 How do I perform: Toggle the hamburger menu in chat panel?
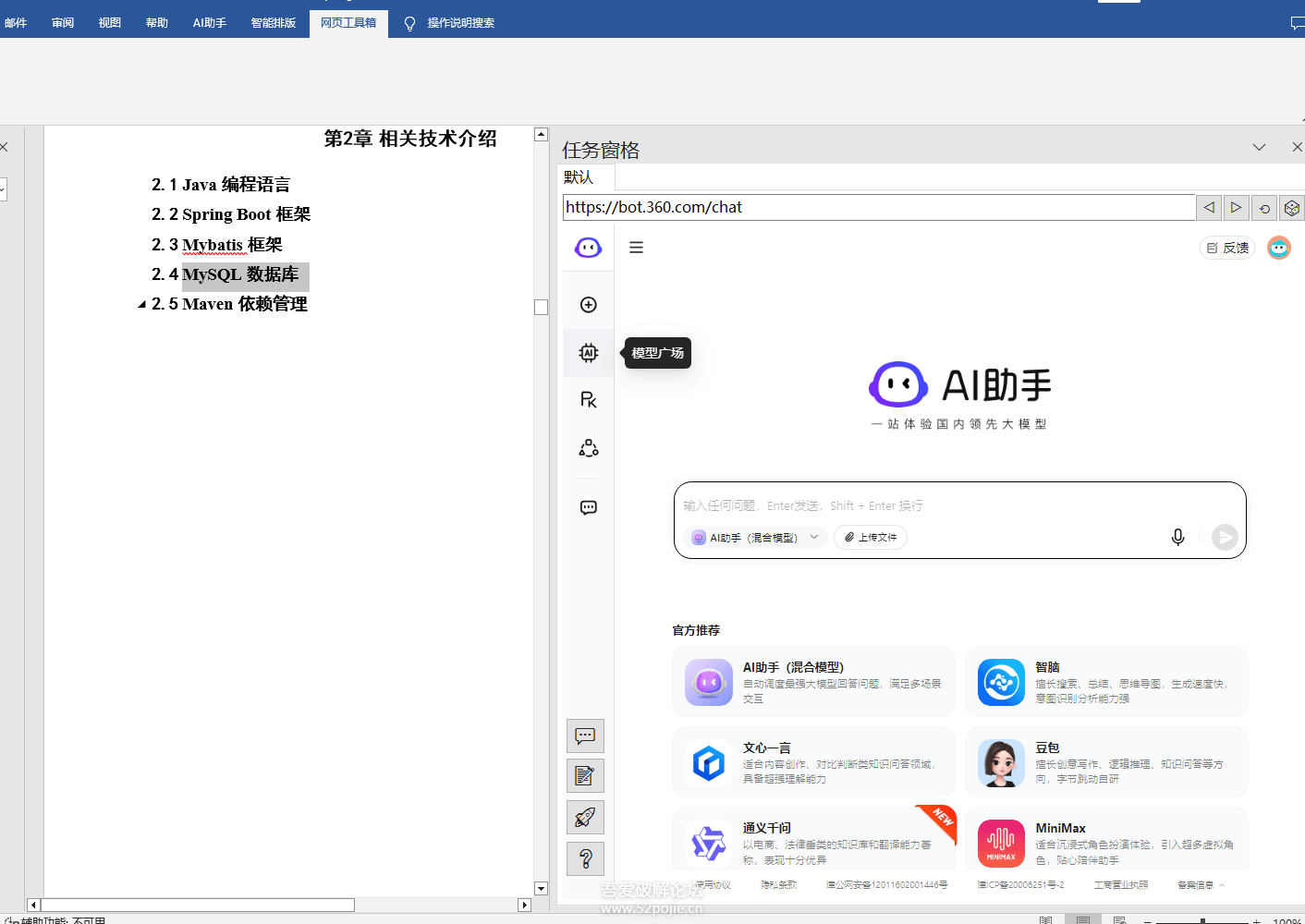[636, 248]
